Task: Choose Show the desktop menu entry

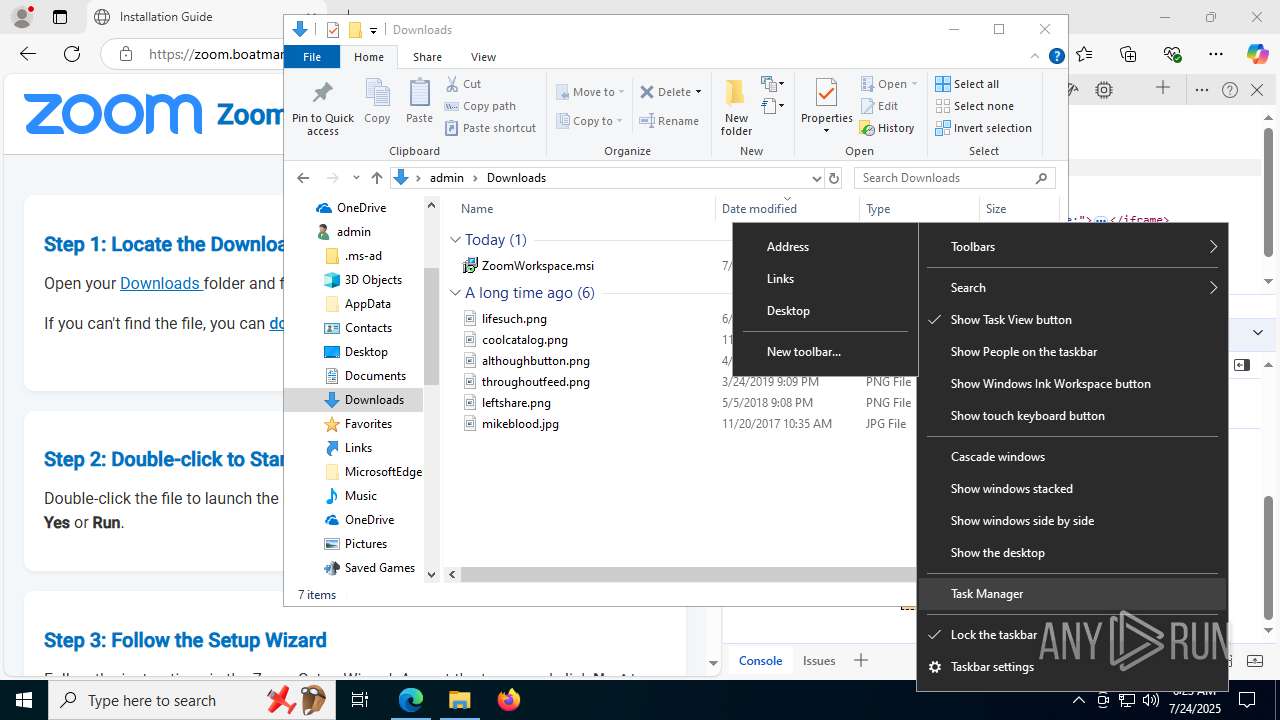Action: 1072,553
